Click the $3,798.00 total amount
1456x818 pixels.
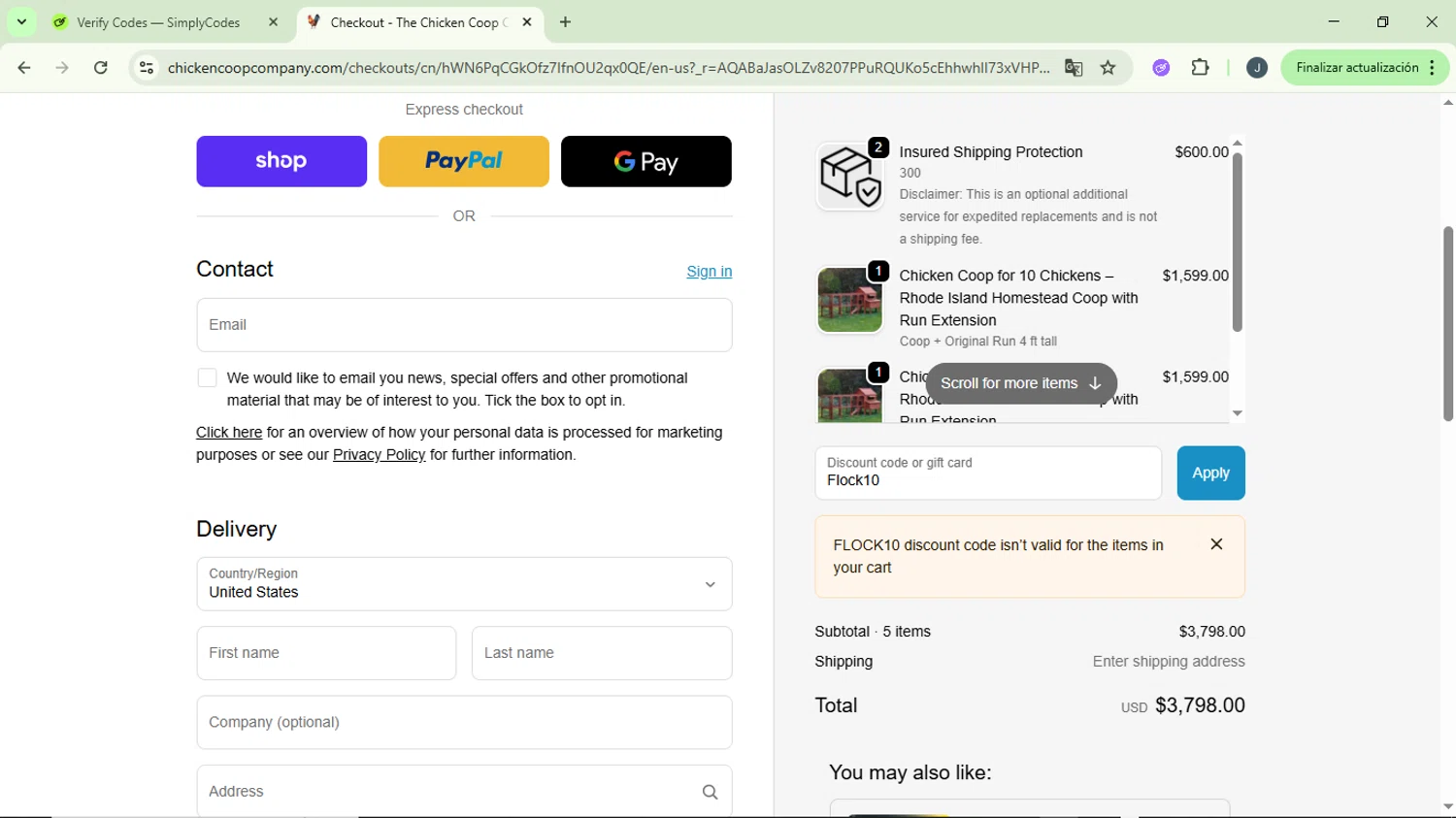1200,705
